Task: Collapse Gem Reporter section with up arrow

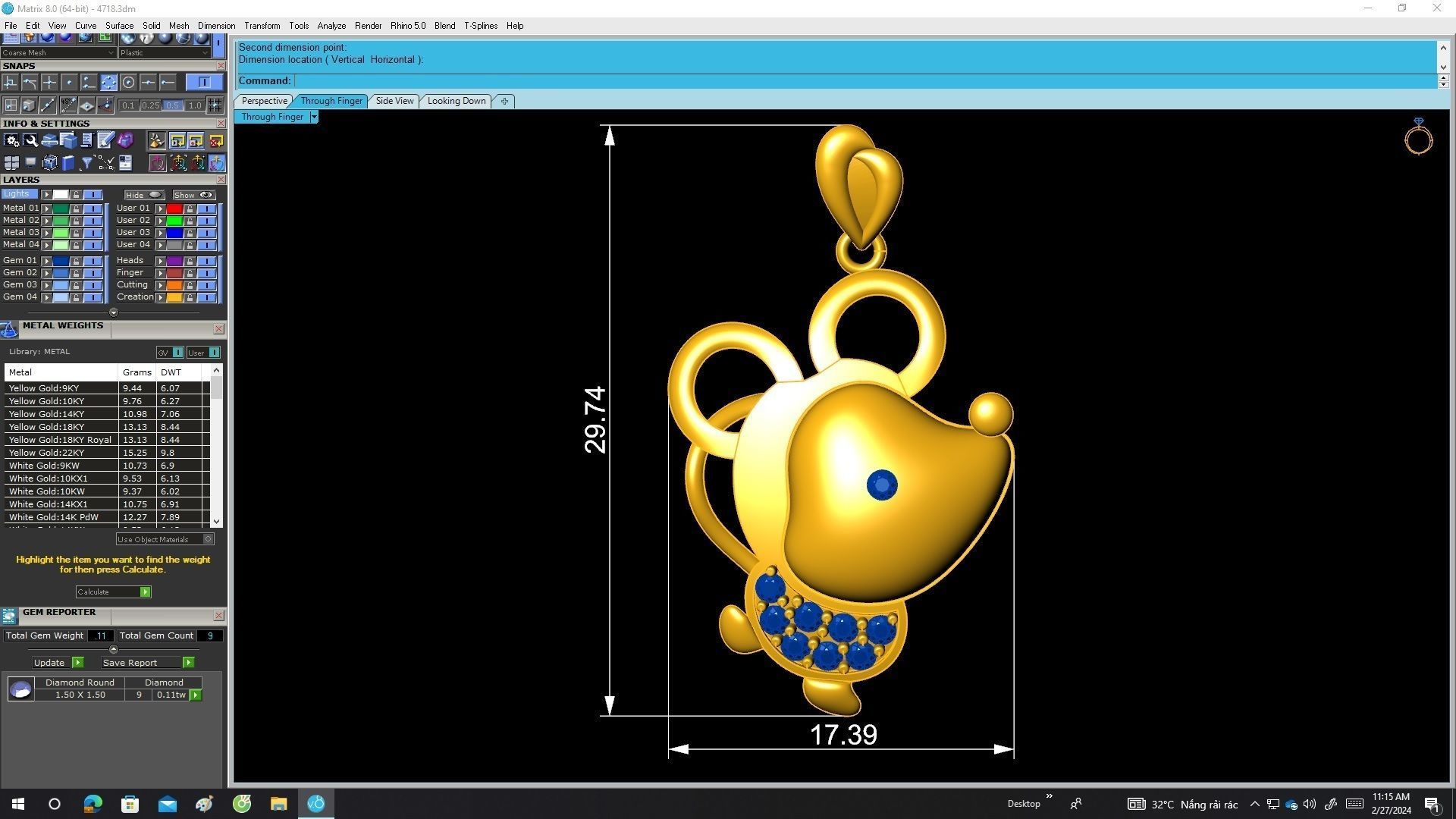Action: (x=114, y=649)
